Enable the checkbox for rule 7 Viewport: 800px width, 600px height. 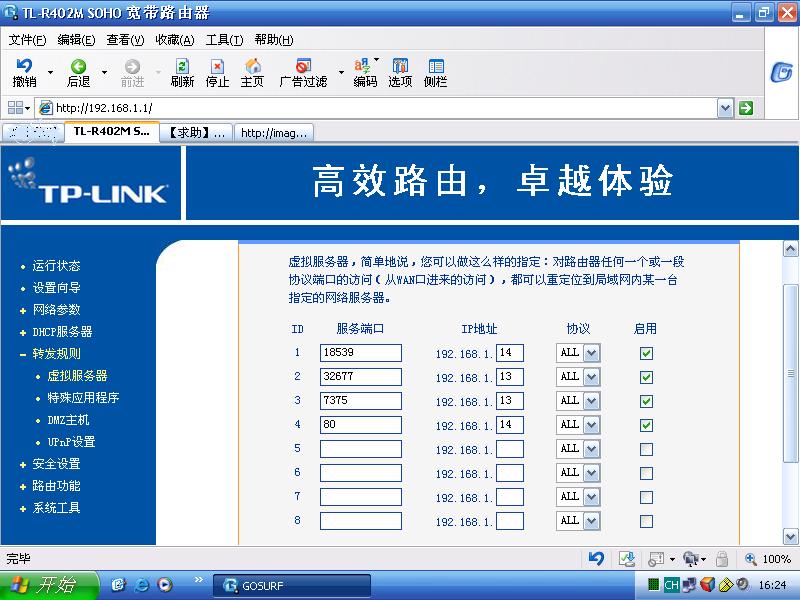coord(646,497)
